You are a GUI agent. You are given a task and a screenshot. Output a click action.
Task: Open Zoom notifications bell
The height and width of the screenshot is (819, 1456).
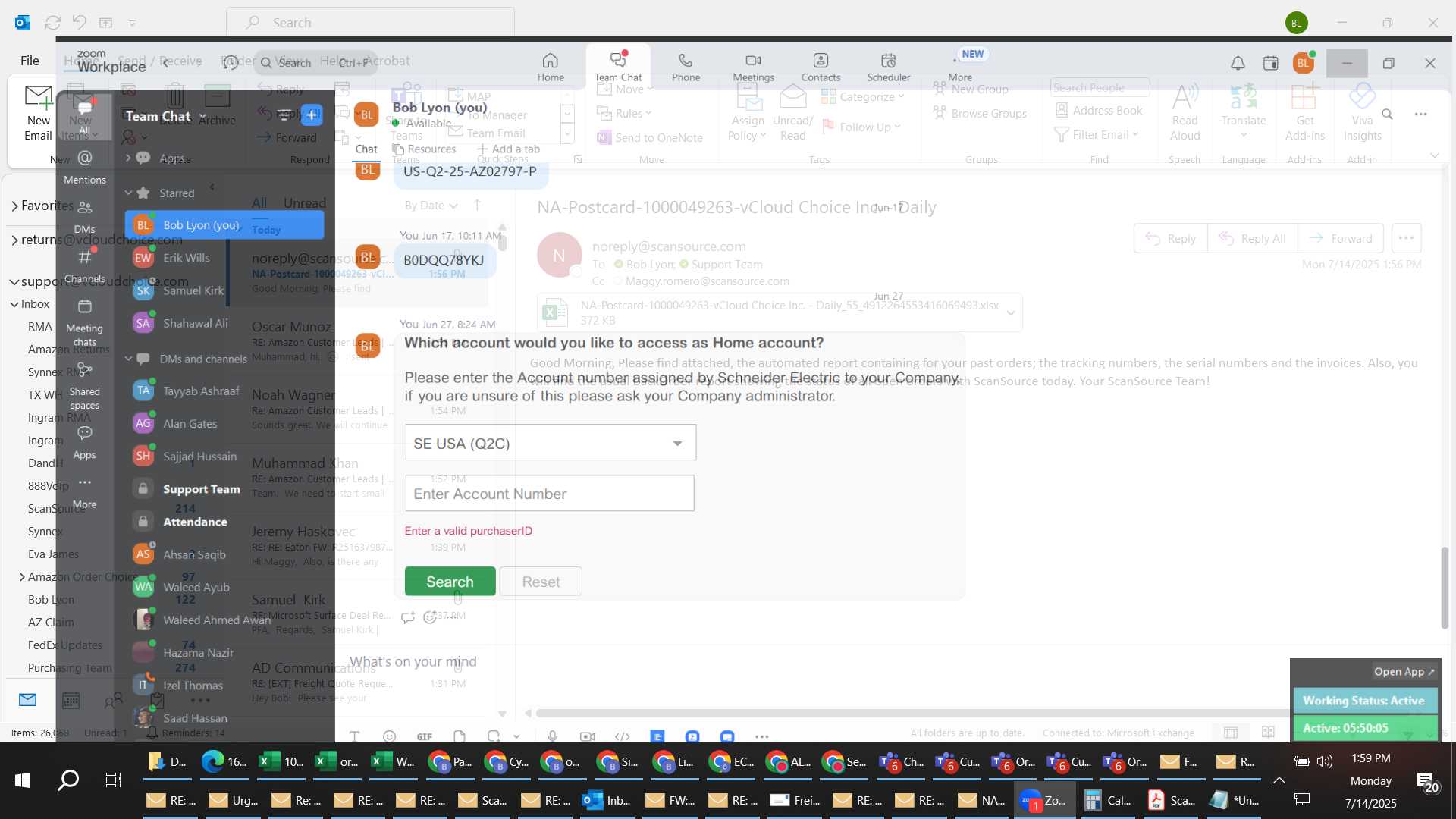click(1238, 64)
